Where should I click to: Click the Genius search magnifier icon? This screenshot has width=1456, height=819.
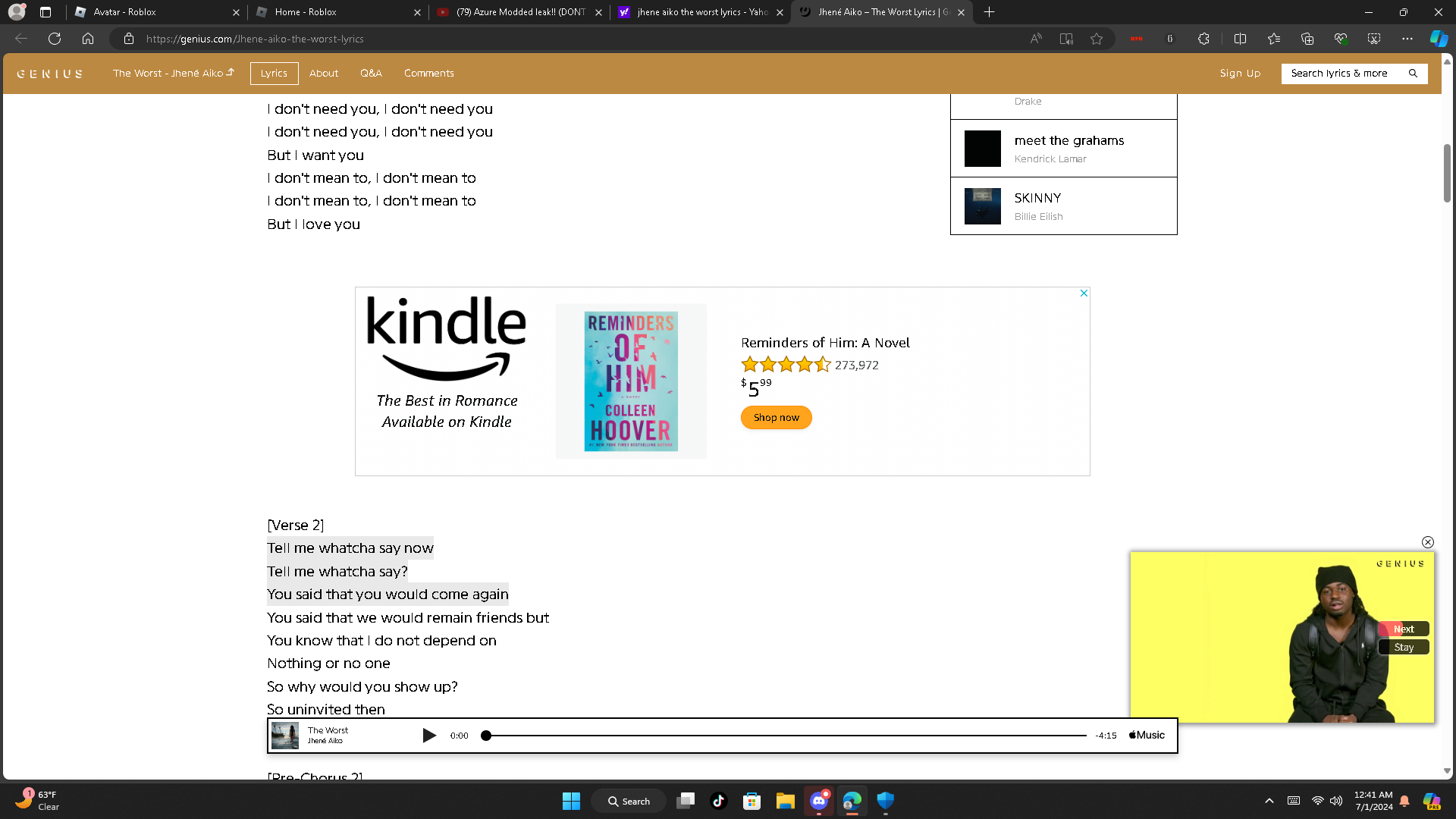coord(1413,74)
